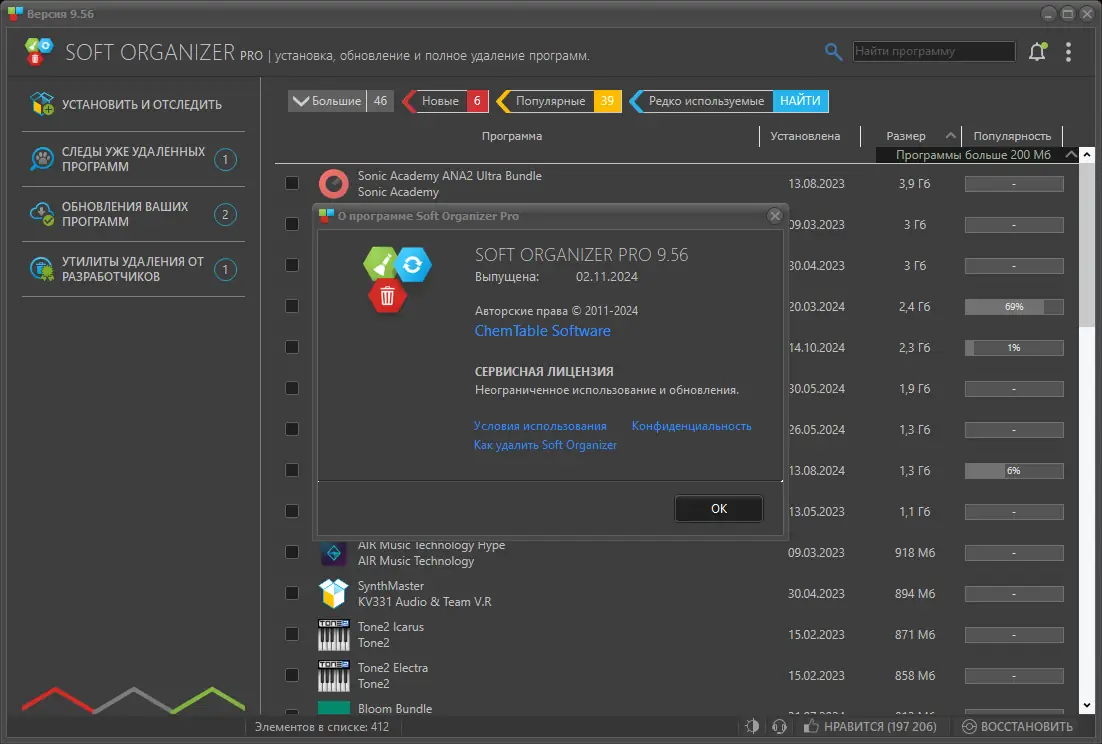Click the install and track box icon
This screenshot has height=744, width=1102.
(42, 104)
